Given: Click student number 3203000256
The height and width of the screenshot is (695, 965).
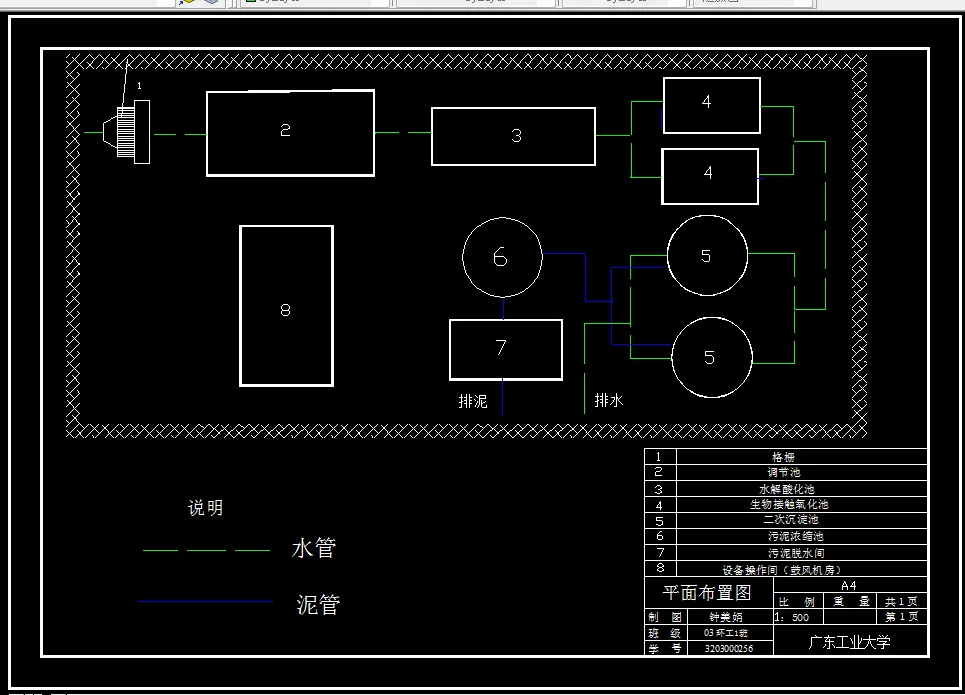Looking at the screenshot, I should (729, 648).
